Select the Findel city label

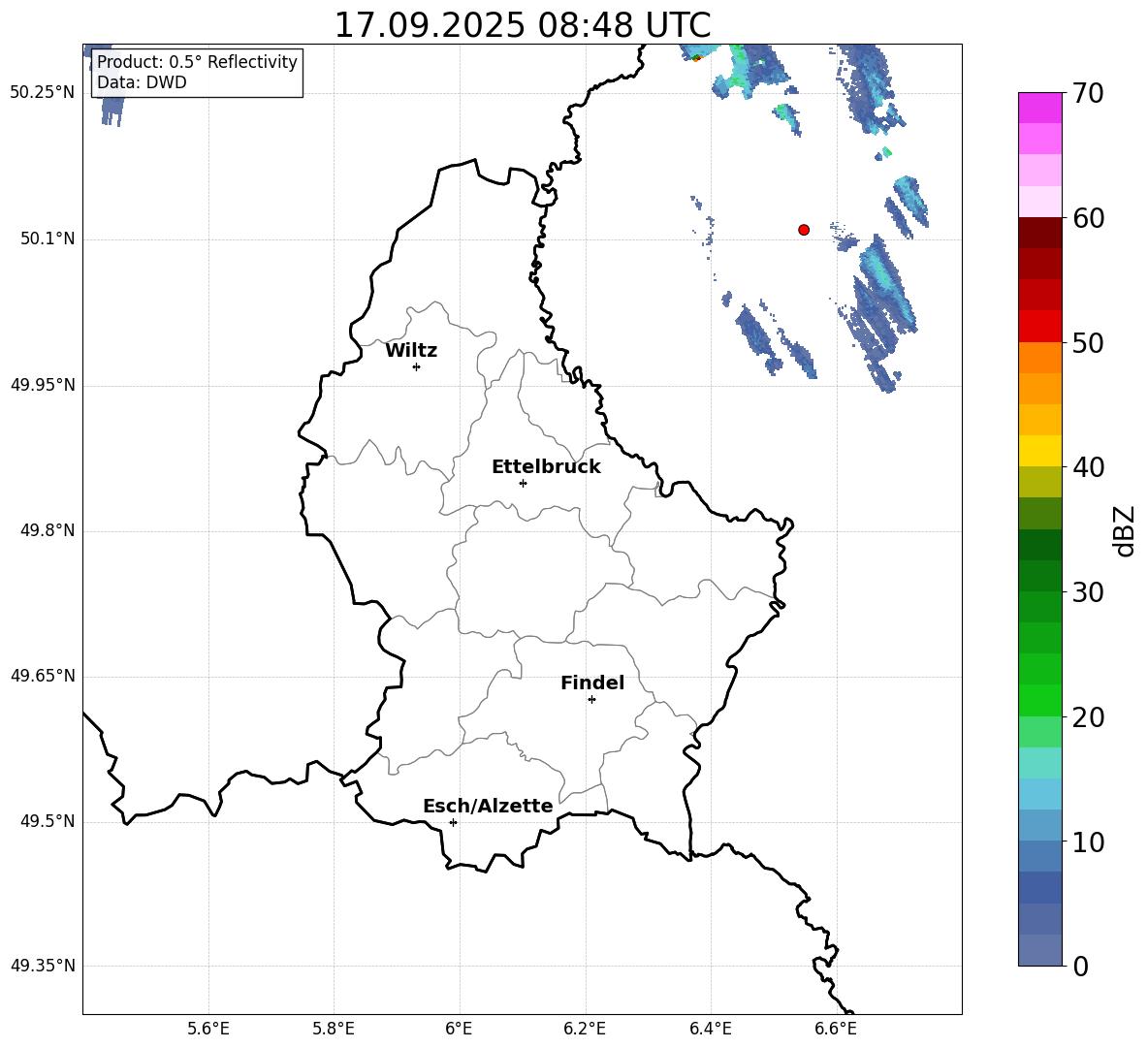[x=592, y=683]
